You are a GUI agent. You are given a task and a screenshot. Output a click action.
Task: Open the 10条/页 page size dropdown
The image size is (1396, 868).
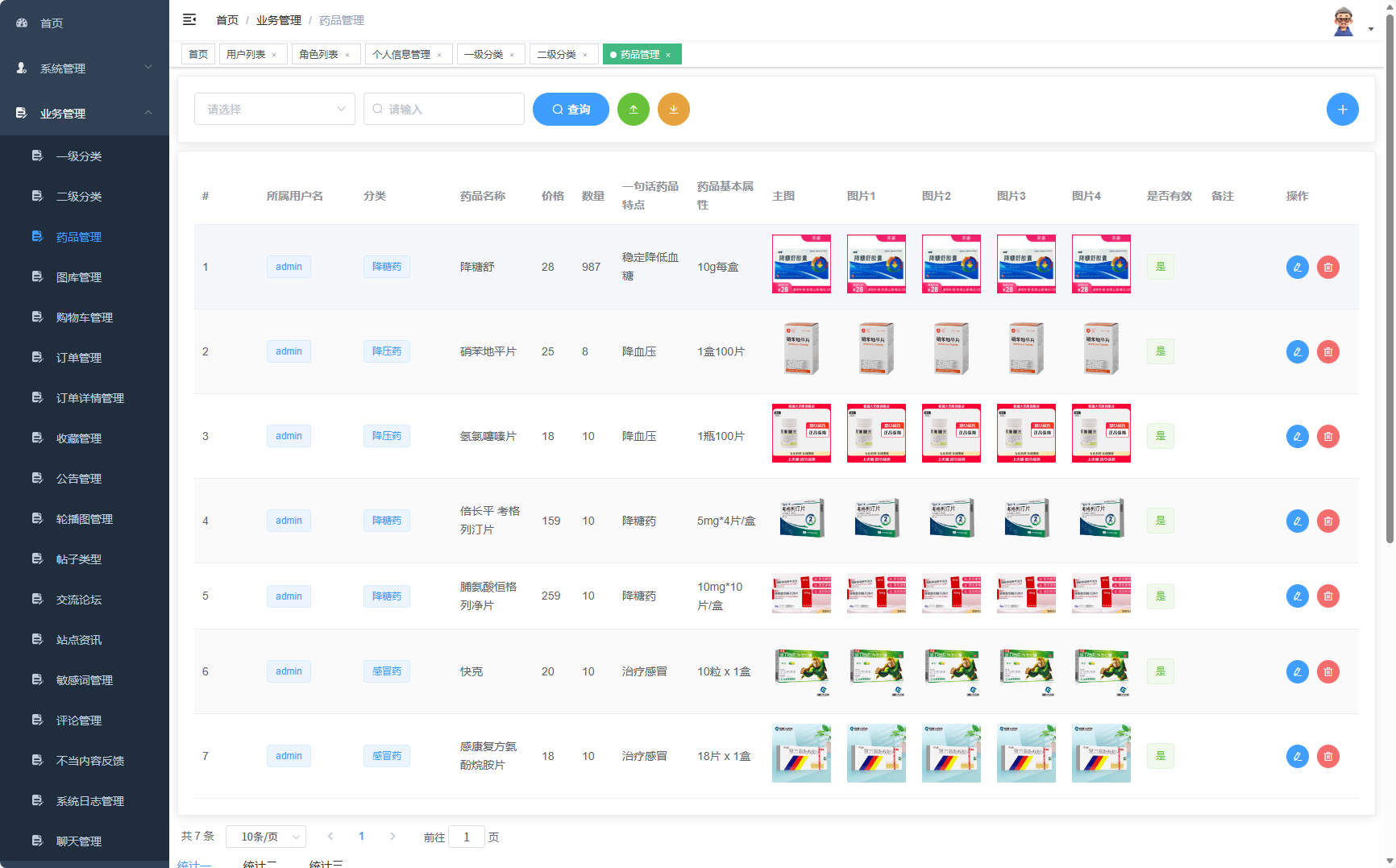tap(266, 837)
